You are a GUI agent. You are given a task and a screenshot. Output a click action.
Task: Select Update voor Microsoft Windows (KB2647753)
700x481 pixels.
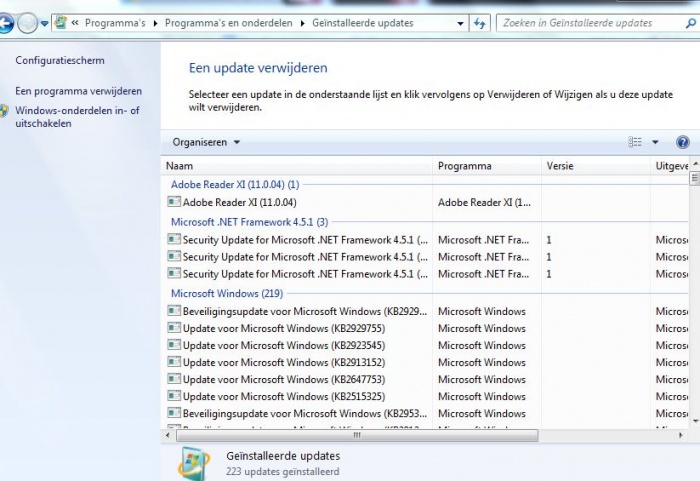[424, 379]
